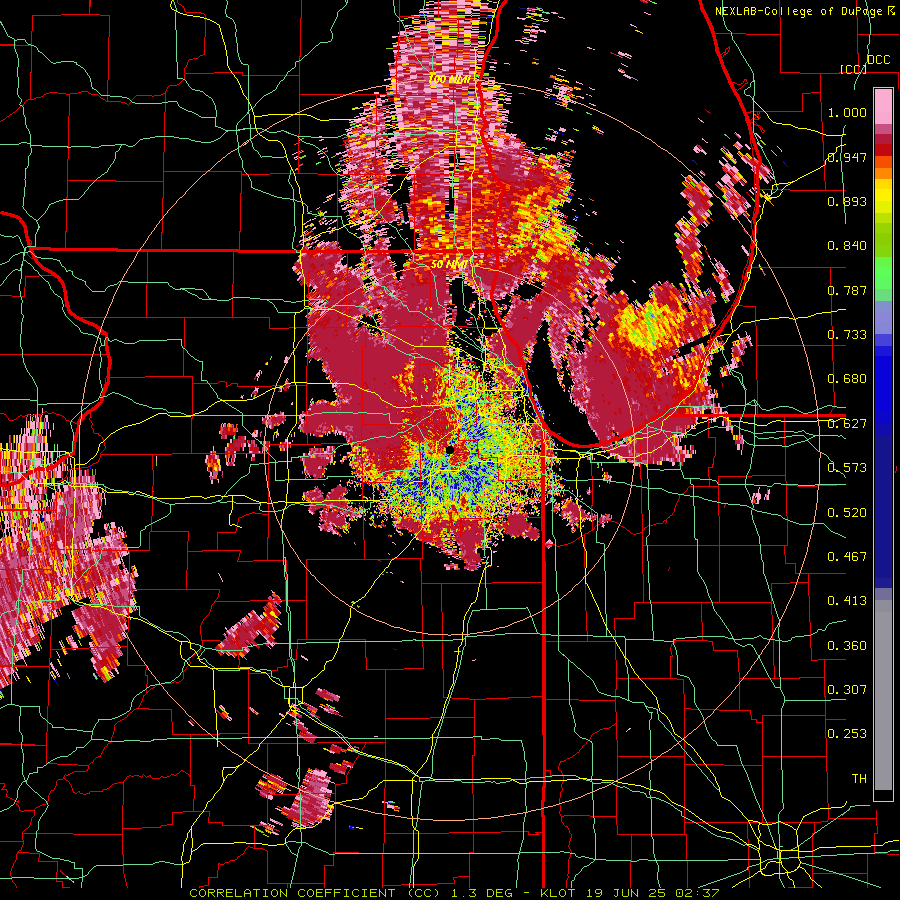Select the "0.947" scale value
Image resolution: width=900 pixels, height=900 pixels.
coord(847,157)
